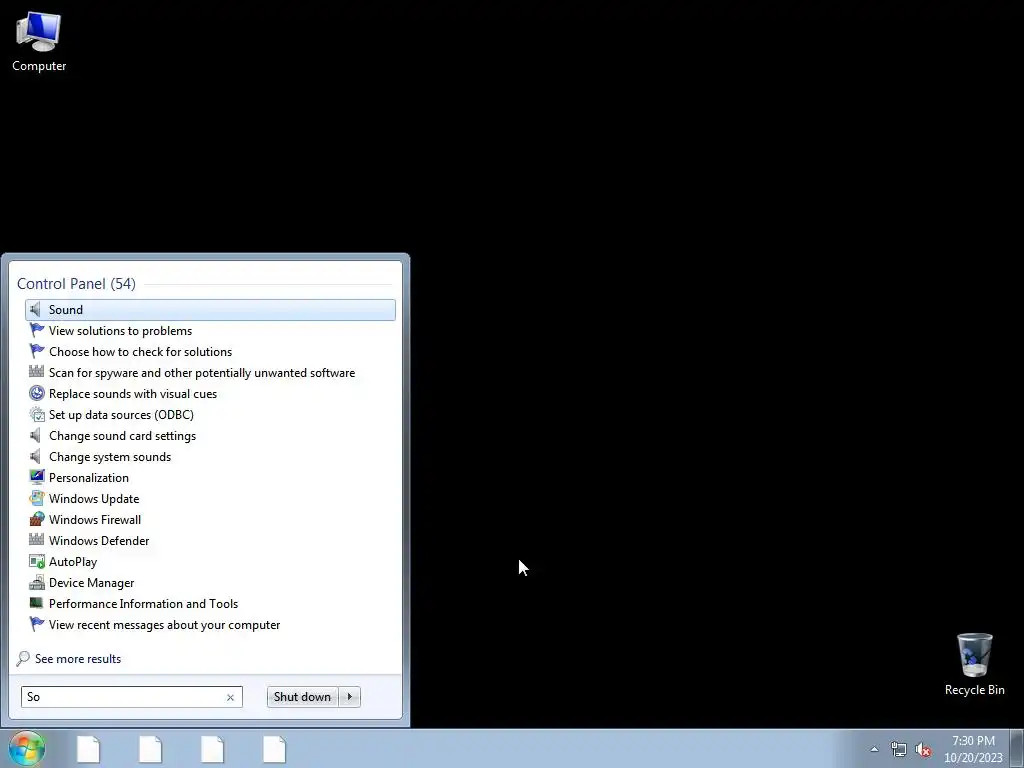The height and width of the screenshot is (768, 1024).
Task: Show hidden tray icons arrow
Action: (874, 749)
